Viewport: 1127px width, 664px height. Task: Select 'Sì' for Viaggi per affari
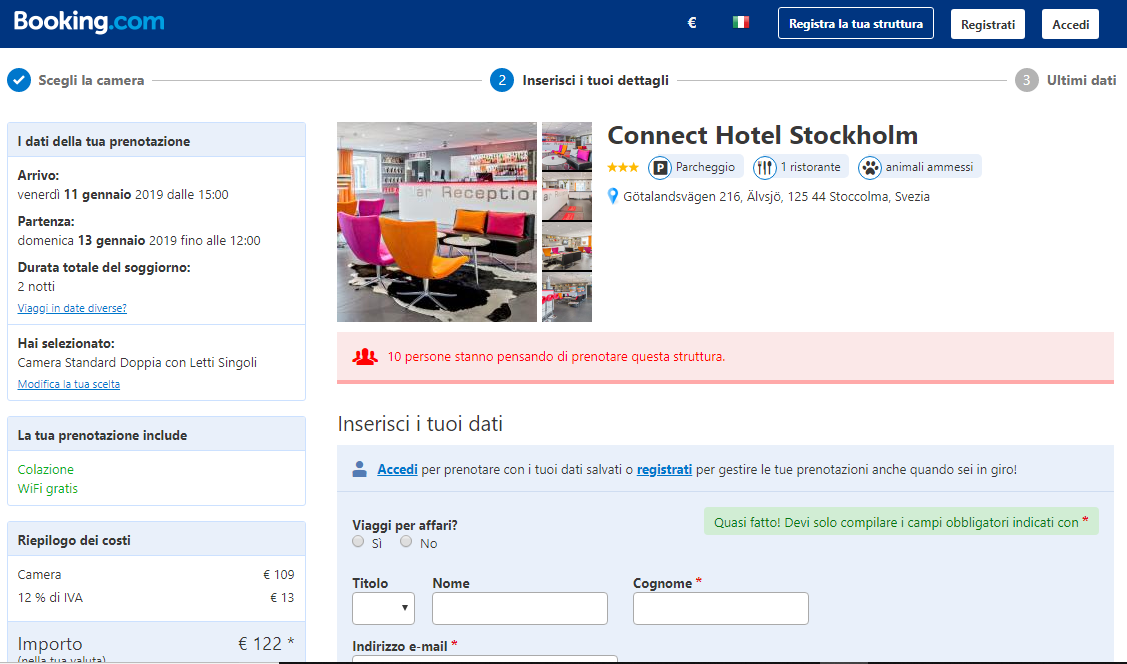(x=358, y=542)
